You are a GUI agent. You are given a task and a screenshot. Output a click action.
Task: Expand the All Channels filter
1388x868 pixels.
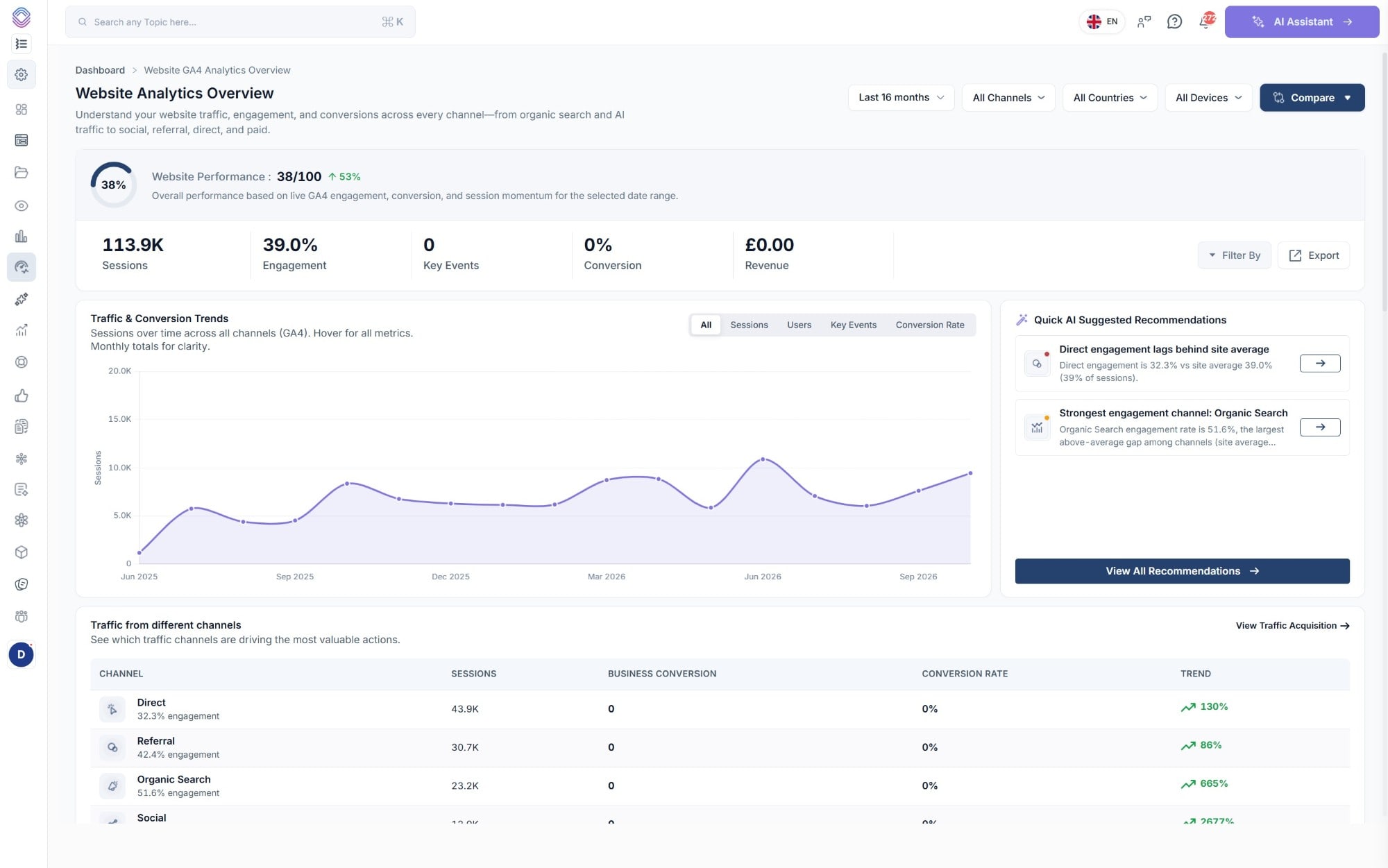click(1008, 97)
